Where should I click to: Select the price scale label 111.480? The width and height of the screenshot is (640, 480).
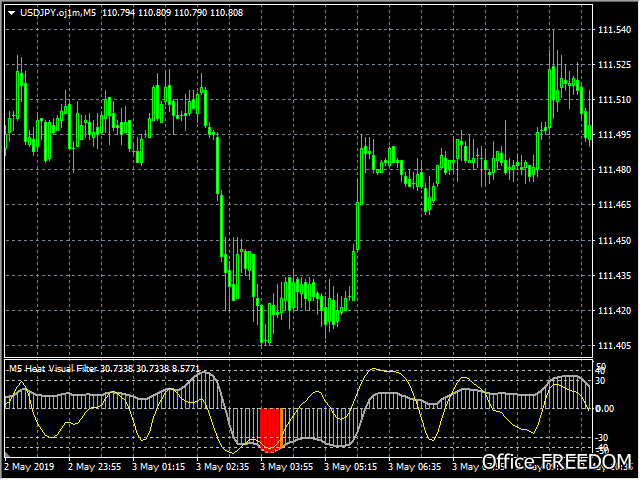click(x=614, y=169)
